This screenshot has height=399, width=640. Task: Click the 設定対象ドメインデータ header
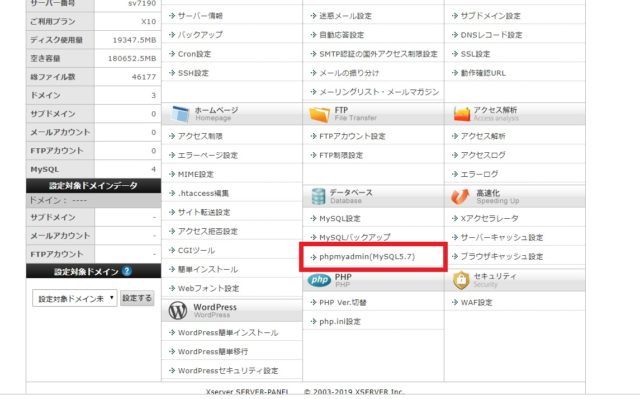click(x=93, y=186)
